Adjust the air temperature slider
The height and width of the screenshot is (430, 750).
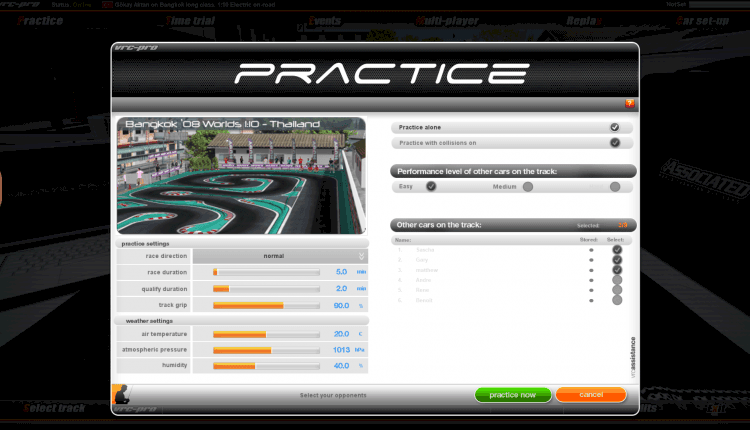click(266, 334)
